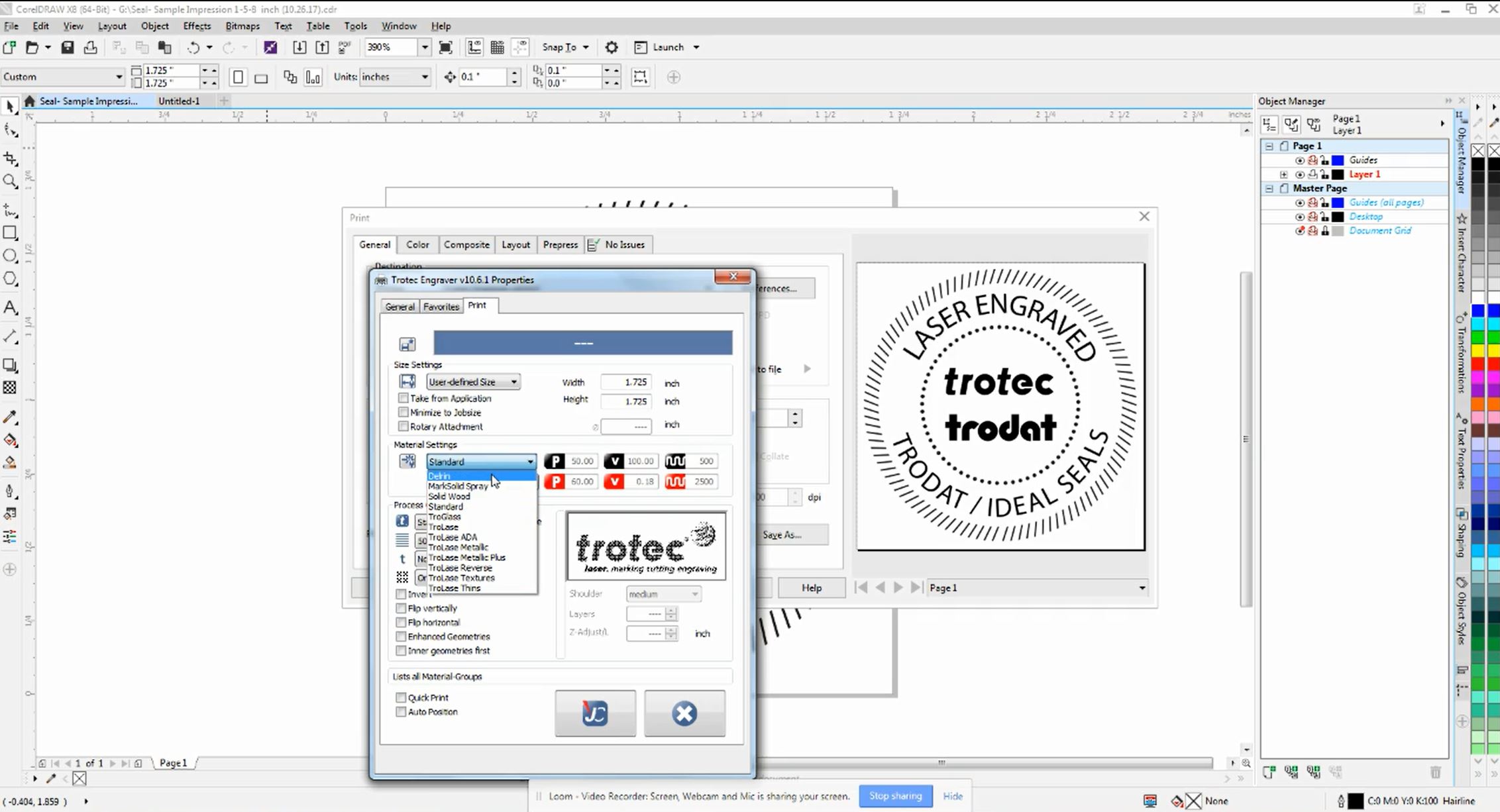Click the Width 1.725 input field
Image resolution: width=1500 pixels, height=812 pixels.
626,382
